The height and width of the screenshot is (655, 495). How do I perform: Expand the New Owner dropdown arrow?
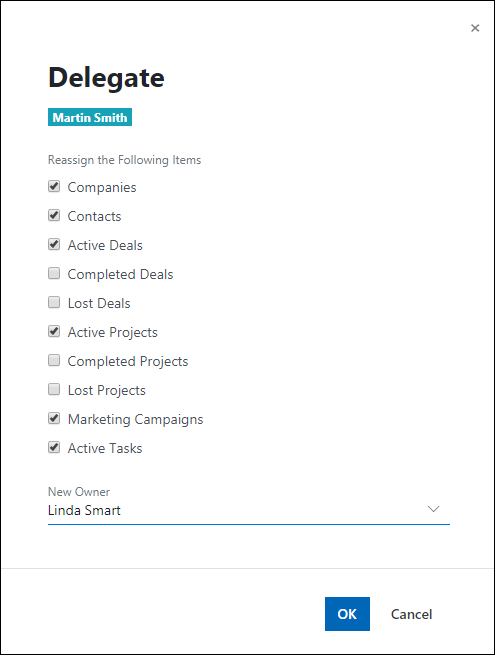pos(434,509)
